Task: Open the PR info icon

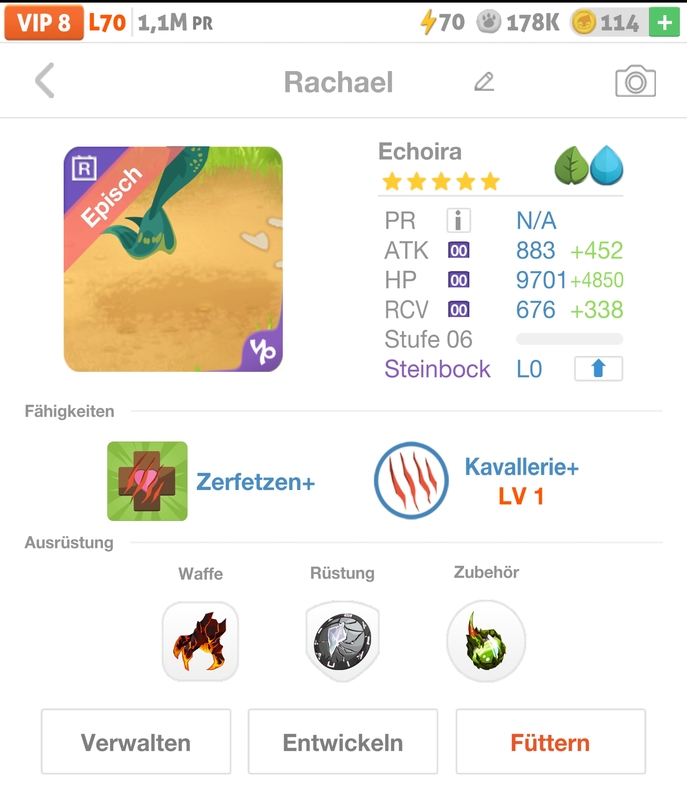Action: [x=458, y=221]
